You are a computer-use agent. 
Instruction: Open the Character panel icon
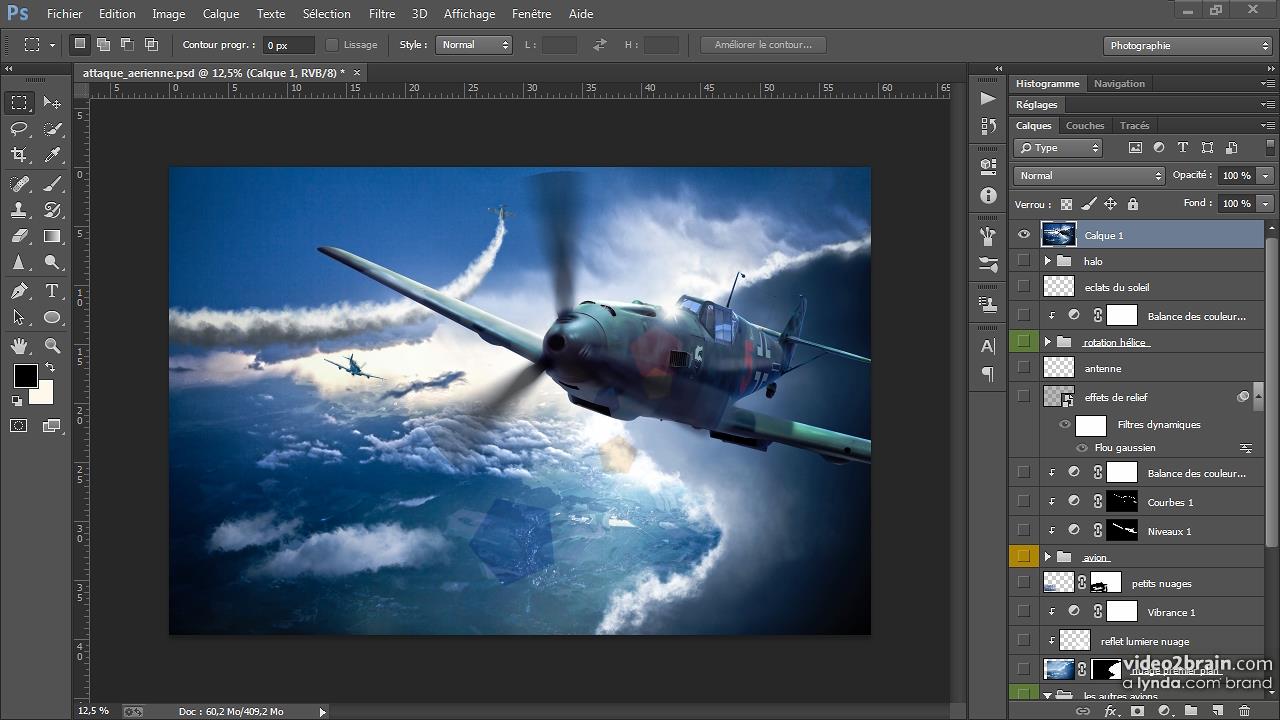(x=988, y=346)
